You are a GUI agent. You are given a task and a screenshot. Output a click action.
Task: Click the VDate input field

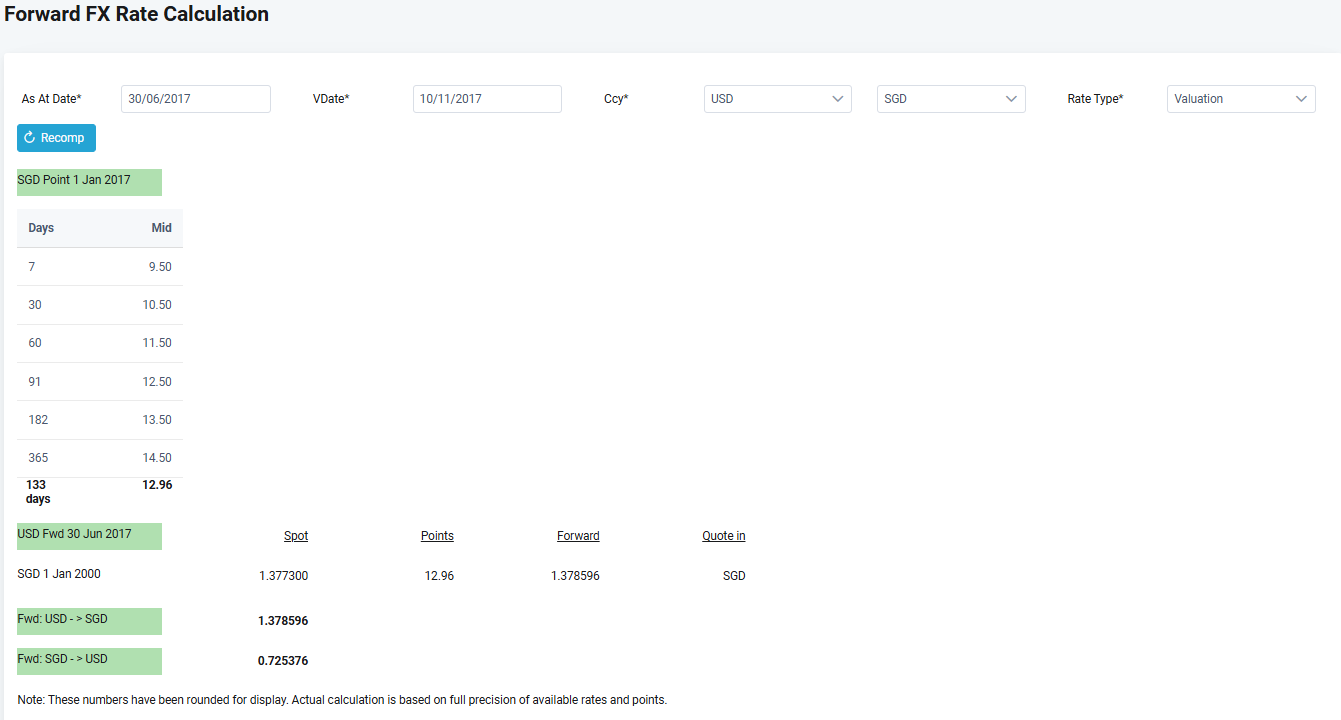487,99
